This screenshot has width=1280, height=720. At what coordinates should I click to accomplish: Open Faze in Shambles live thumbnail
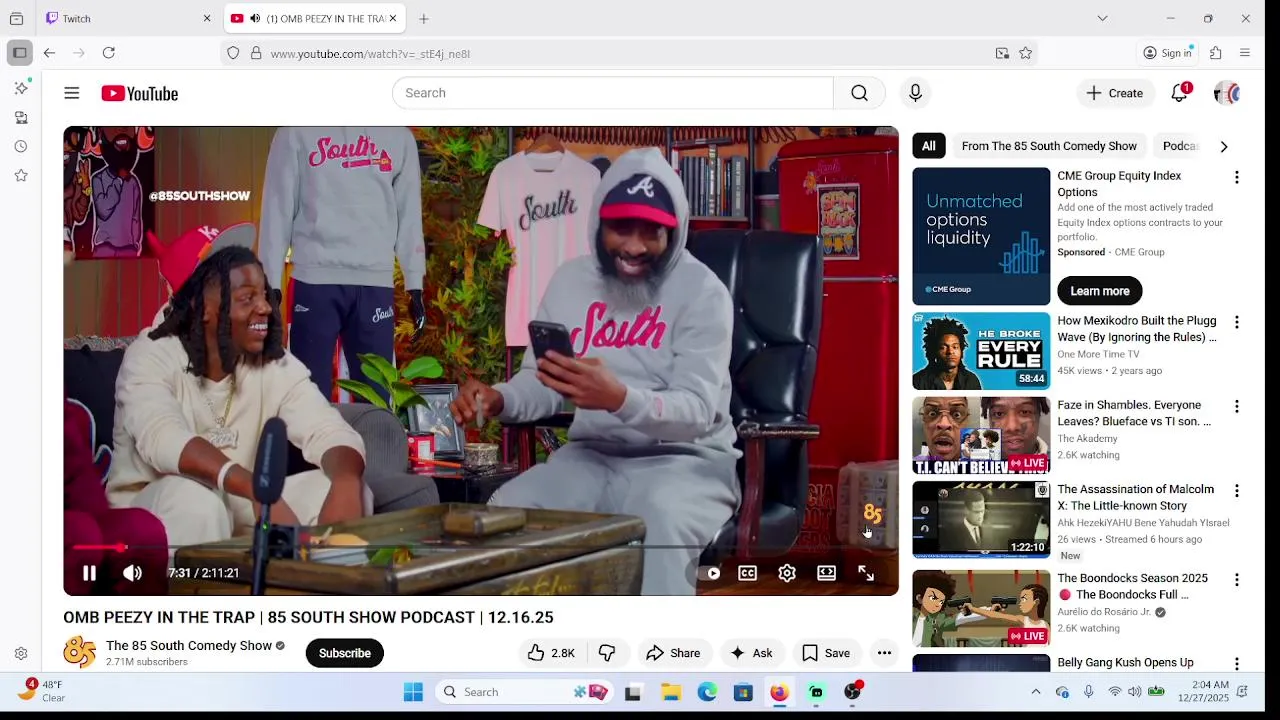click(981, 435)
